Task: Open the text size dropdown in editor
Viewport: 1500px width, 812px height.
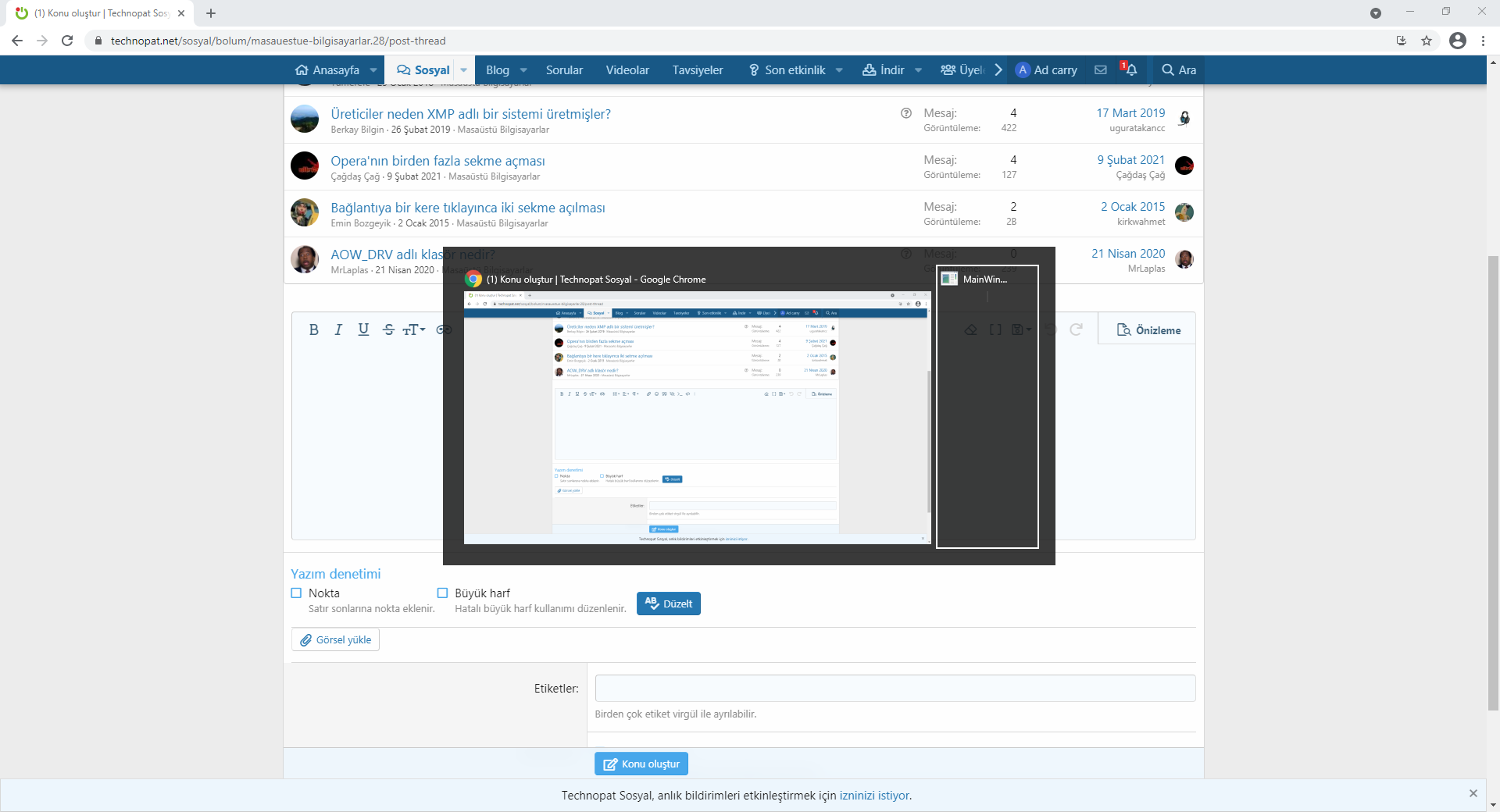Action: tap(414, 329)
